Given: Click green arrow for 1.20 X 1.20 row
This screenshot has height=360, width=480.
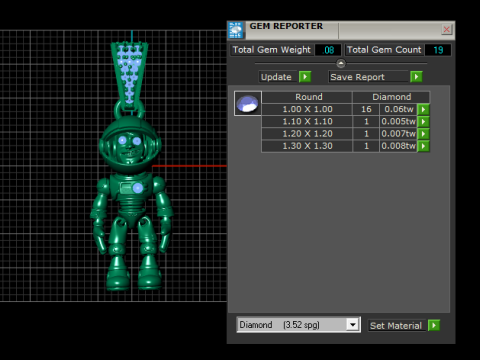Looking at the screenshot, I should [x=423, y=134].
